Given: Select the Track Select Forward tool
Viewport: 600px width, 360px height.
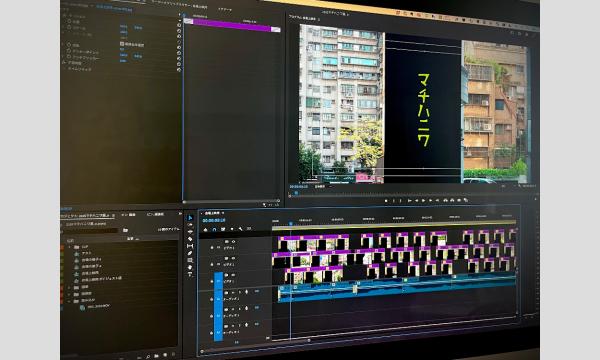Looking at the screenshot, I should (x=190, y=225).
